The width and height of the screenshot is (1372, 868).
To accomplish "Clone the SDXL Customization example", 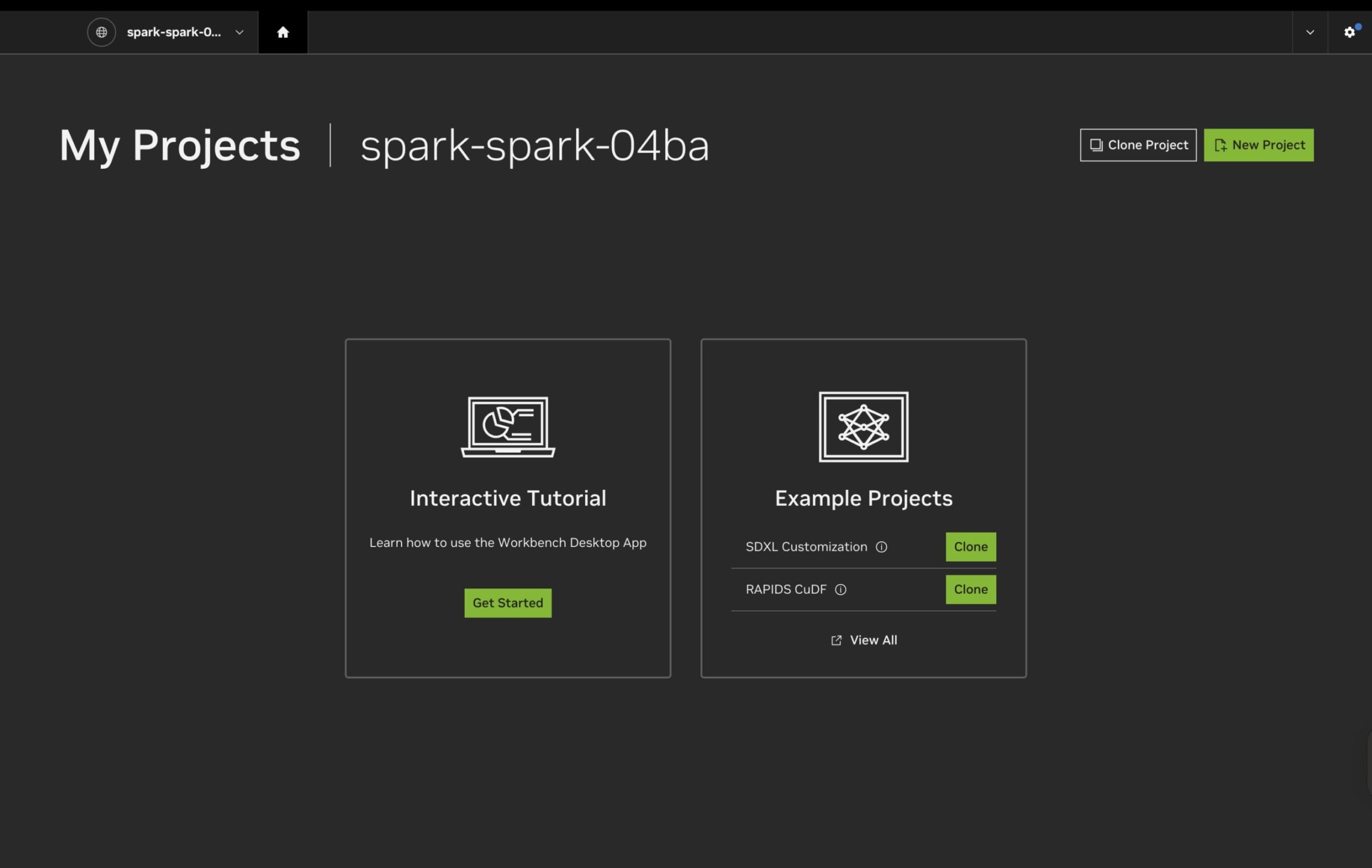I will [970, 546].
